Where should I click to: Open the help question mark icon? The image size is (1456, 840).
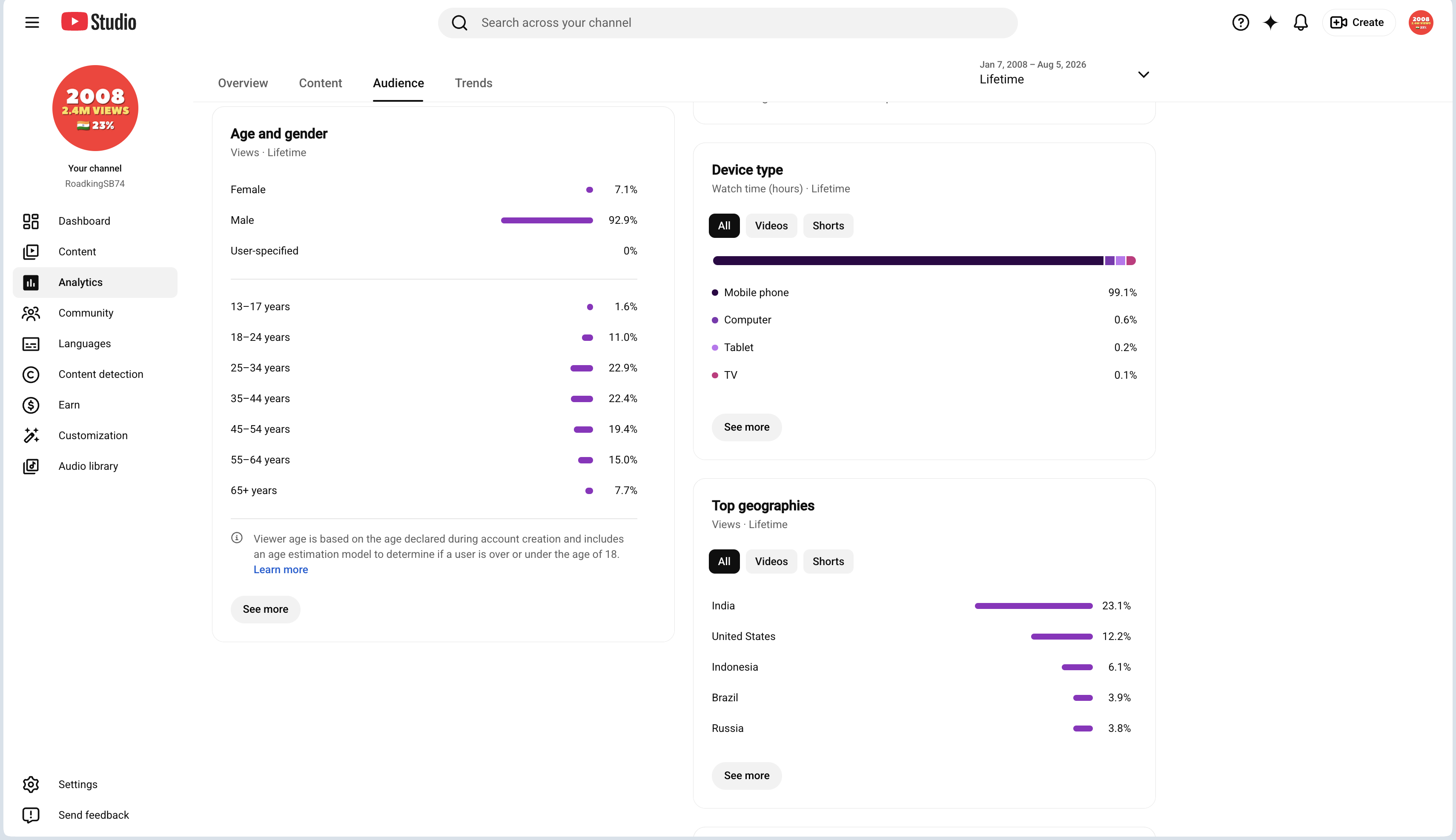pyautogui.click(x=1240, y=23)
